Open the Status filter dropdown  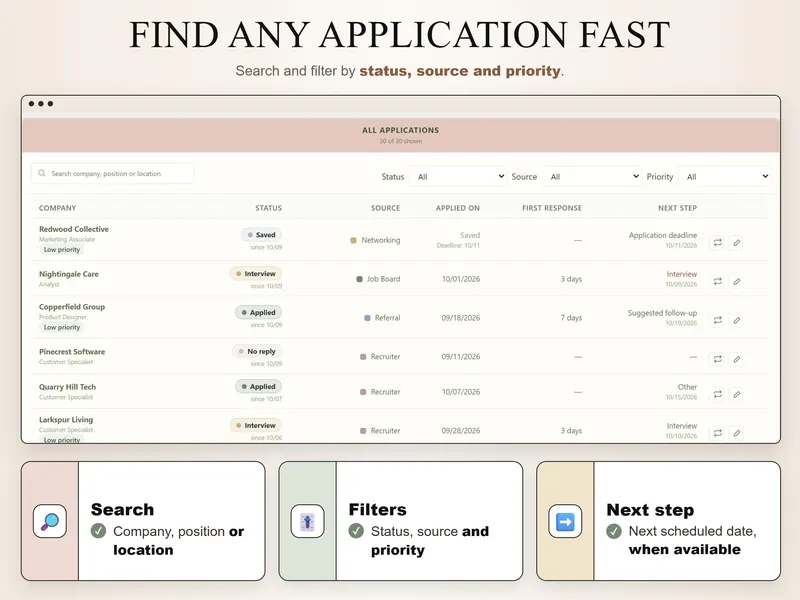458,177
